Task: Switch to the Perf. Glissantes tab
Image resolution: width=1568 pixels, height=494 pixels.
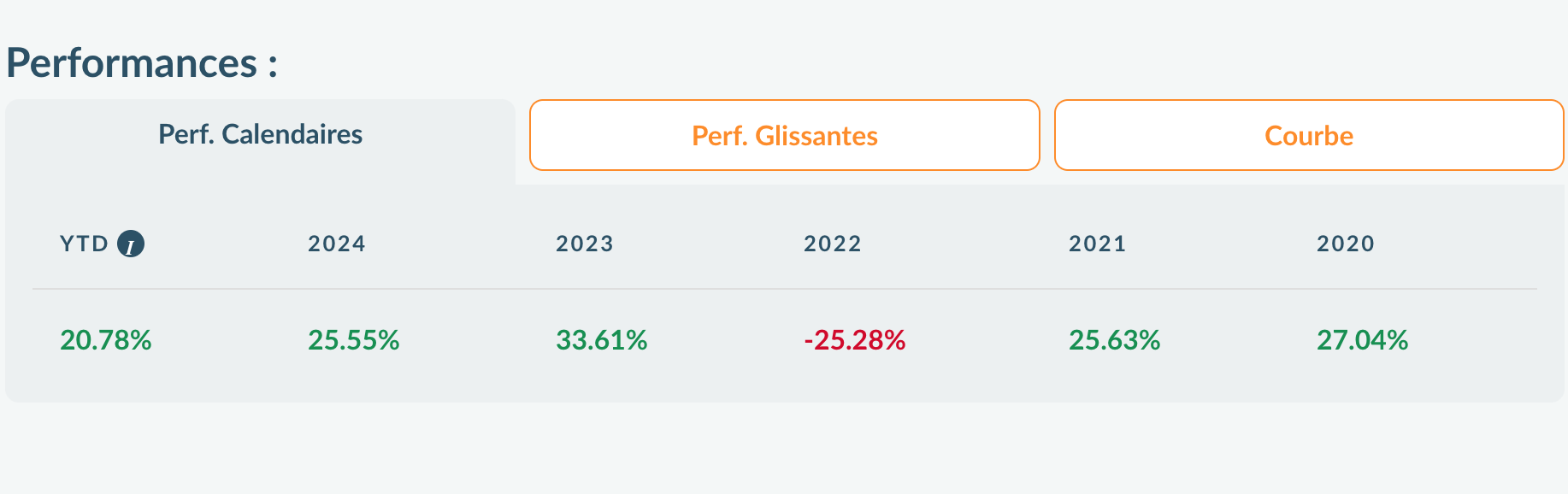Action: click(x=784, y=136)
